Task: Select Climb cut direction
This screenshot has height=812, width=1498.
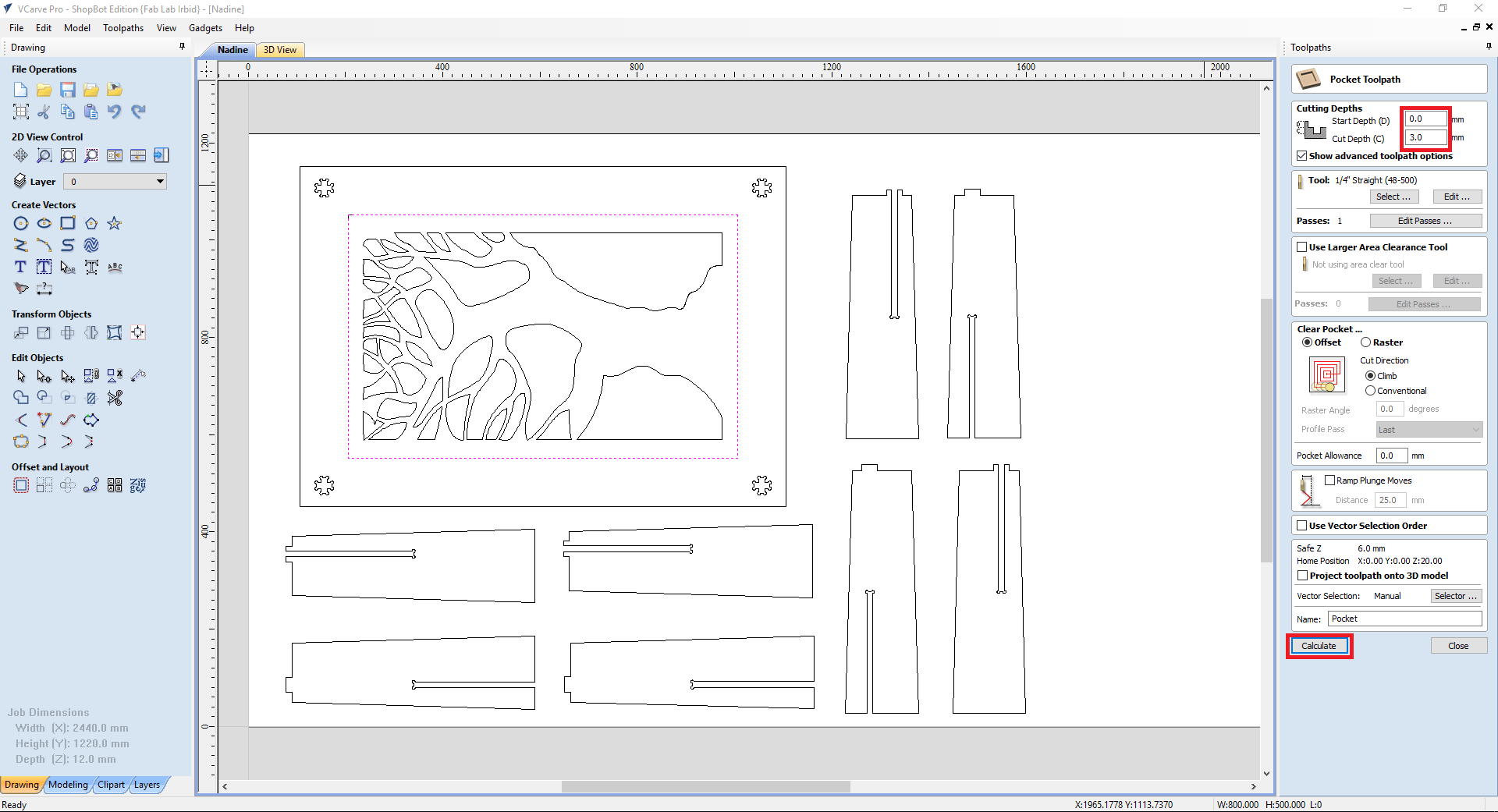Action: pos(1370,376)
